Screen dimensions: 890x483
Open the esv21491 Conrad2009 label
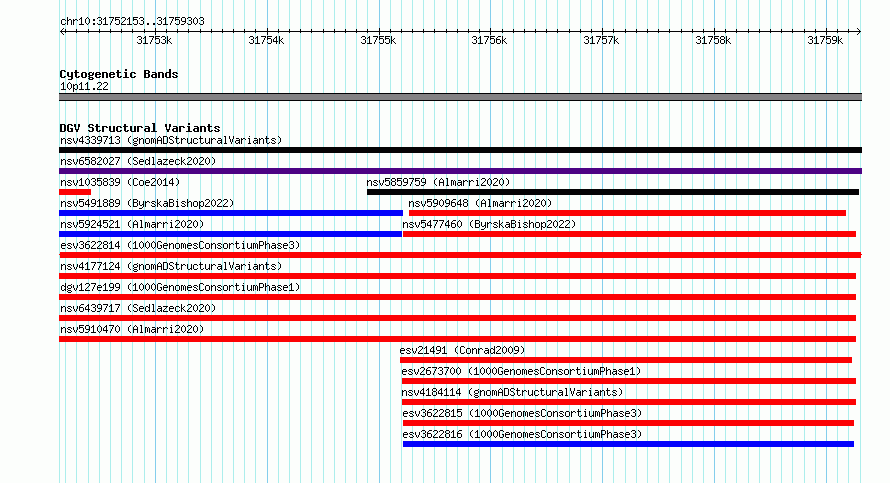click(x=463, y=350)
